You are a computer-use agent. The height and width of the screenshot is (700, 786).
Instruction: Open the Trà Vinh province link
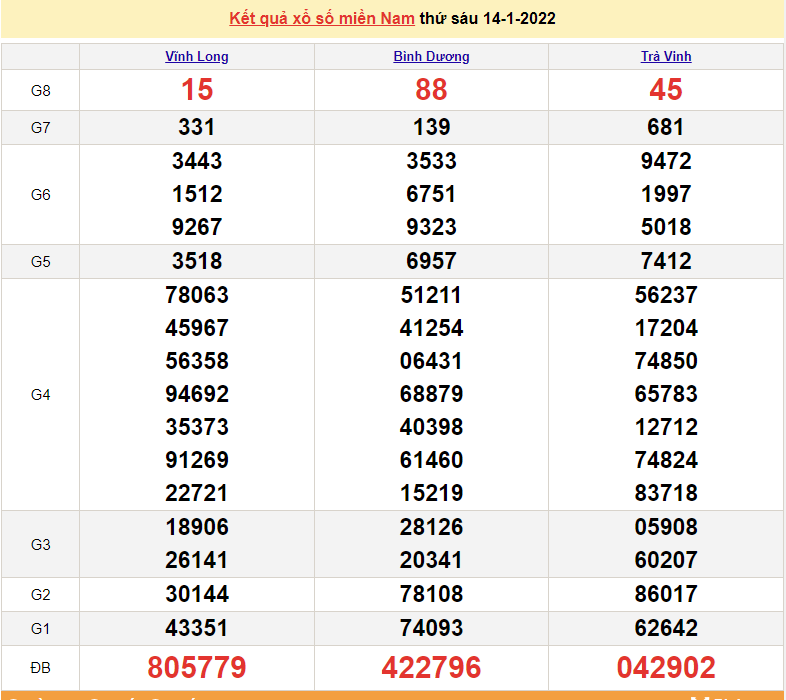[x=666, y=57]
